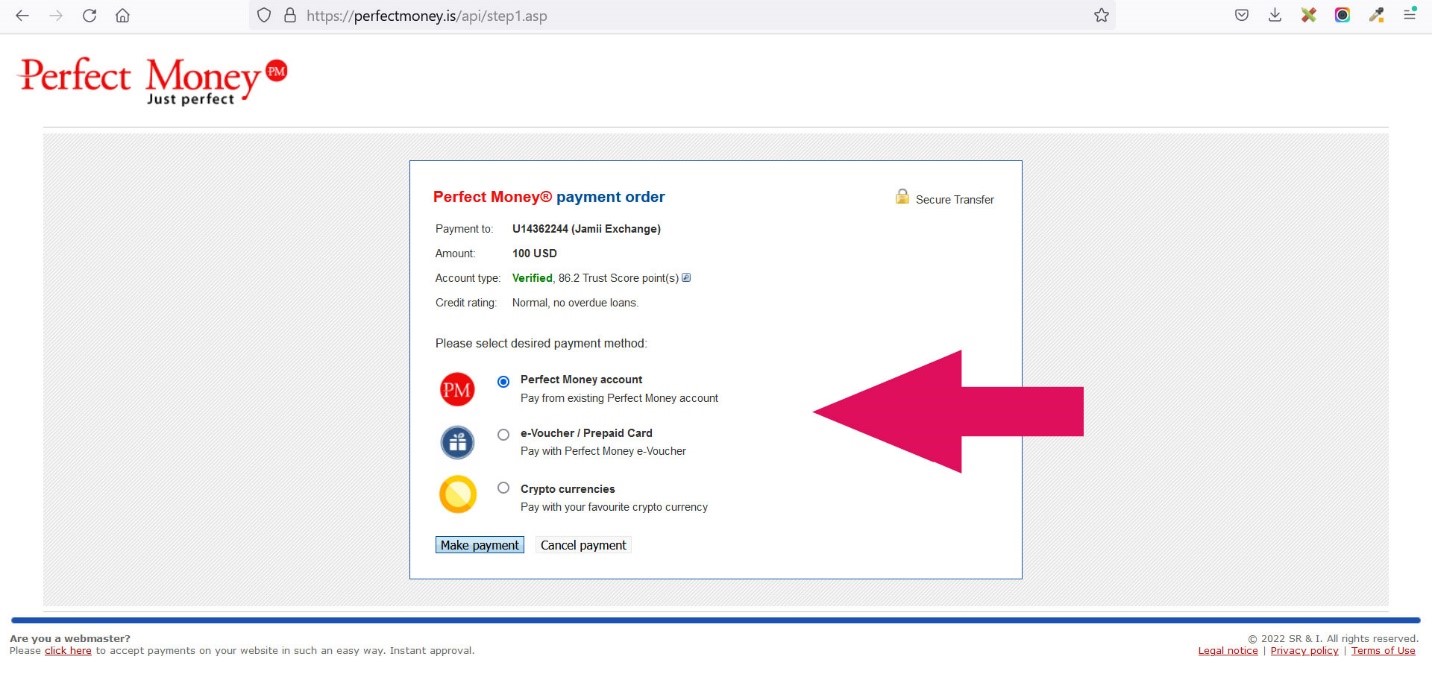Open the browser hamburger menu

point(1410,15)
